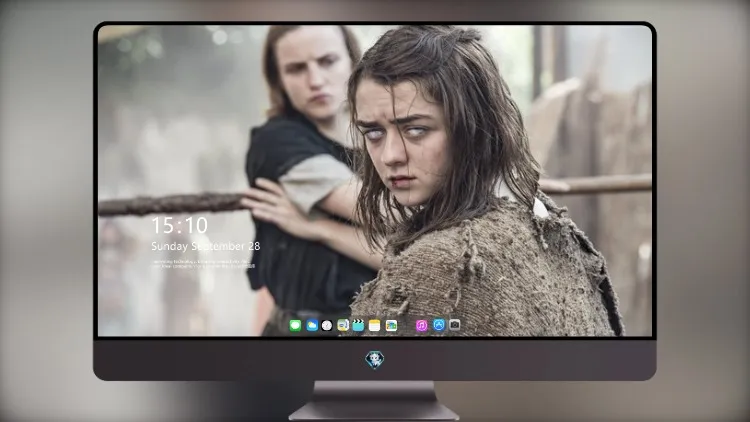
Task: Click the 15:10 clock widget
Action: [179, 225]
